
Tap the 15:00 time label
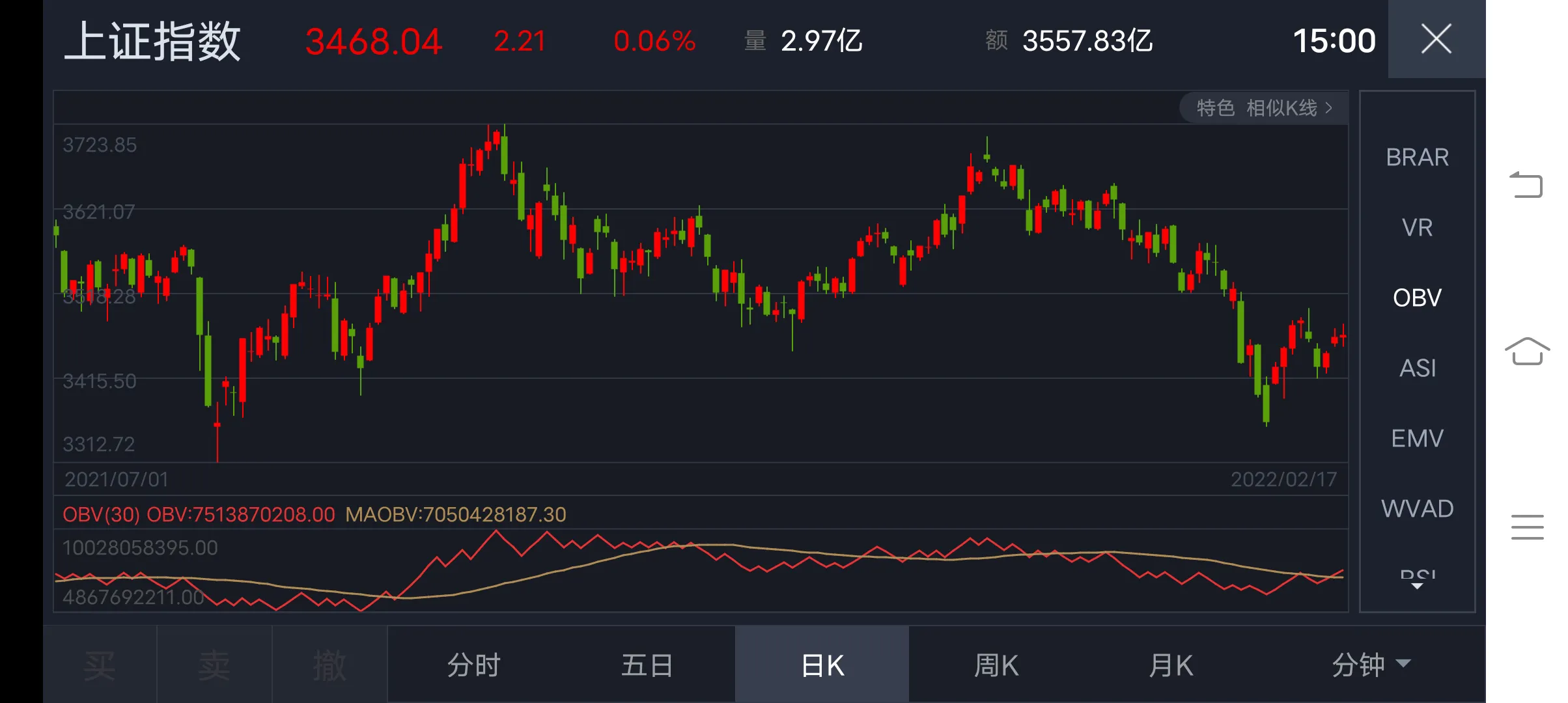(1334, 41)
